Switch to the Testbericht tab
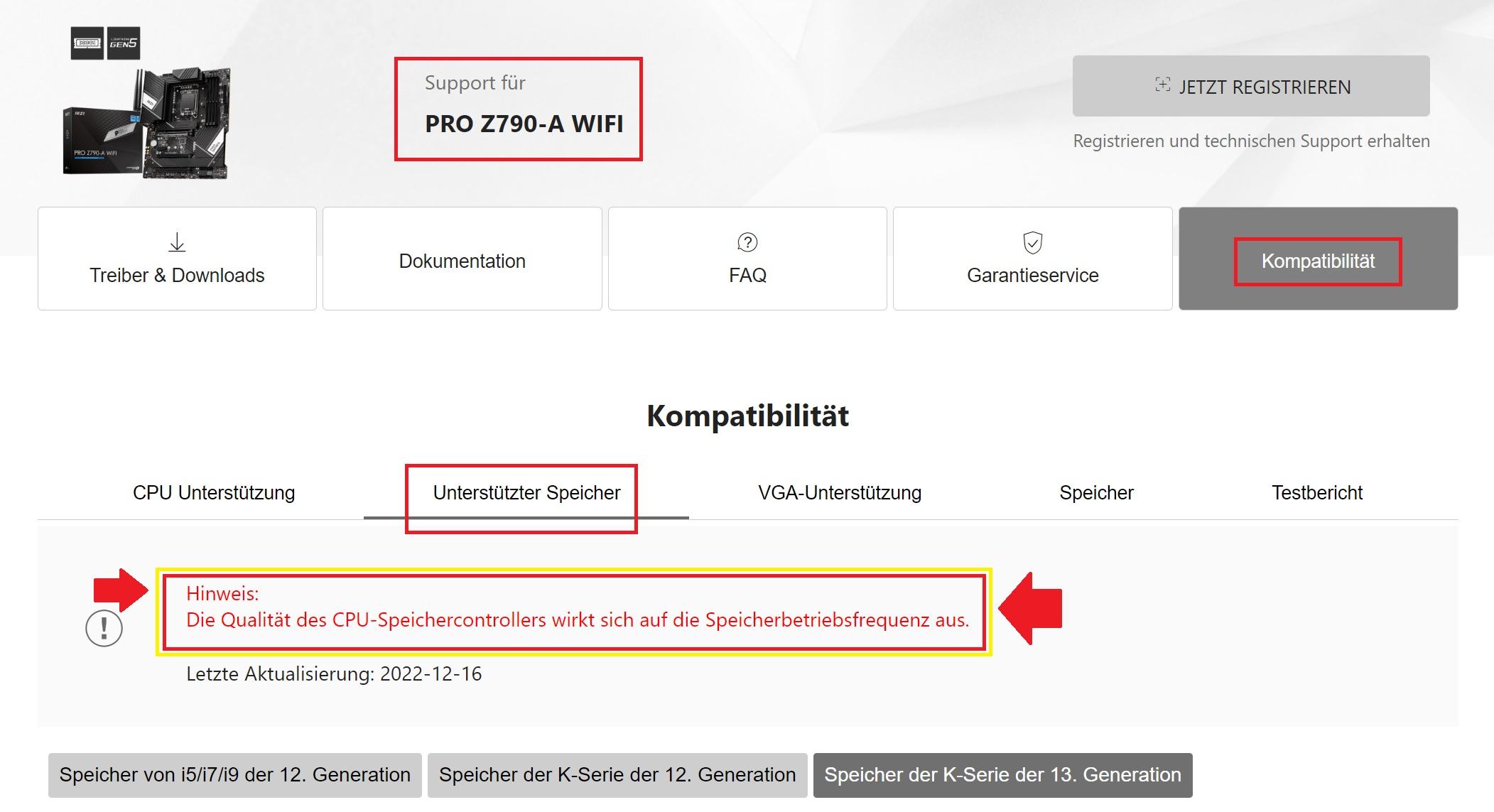Viewport: 1494px width, 812px height. click(1317, 492)
